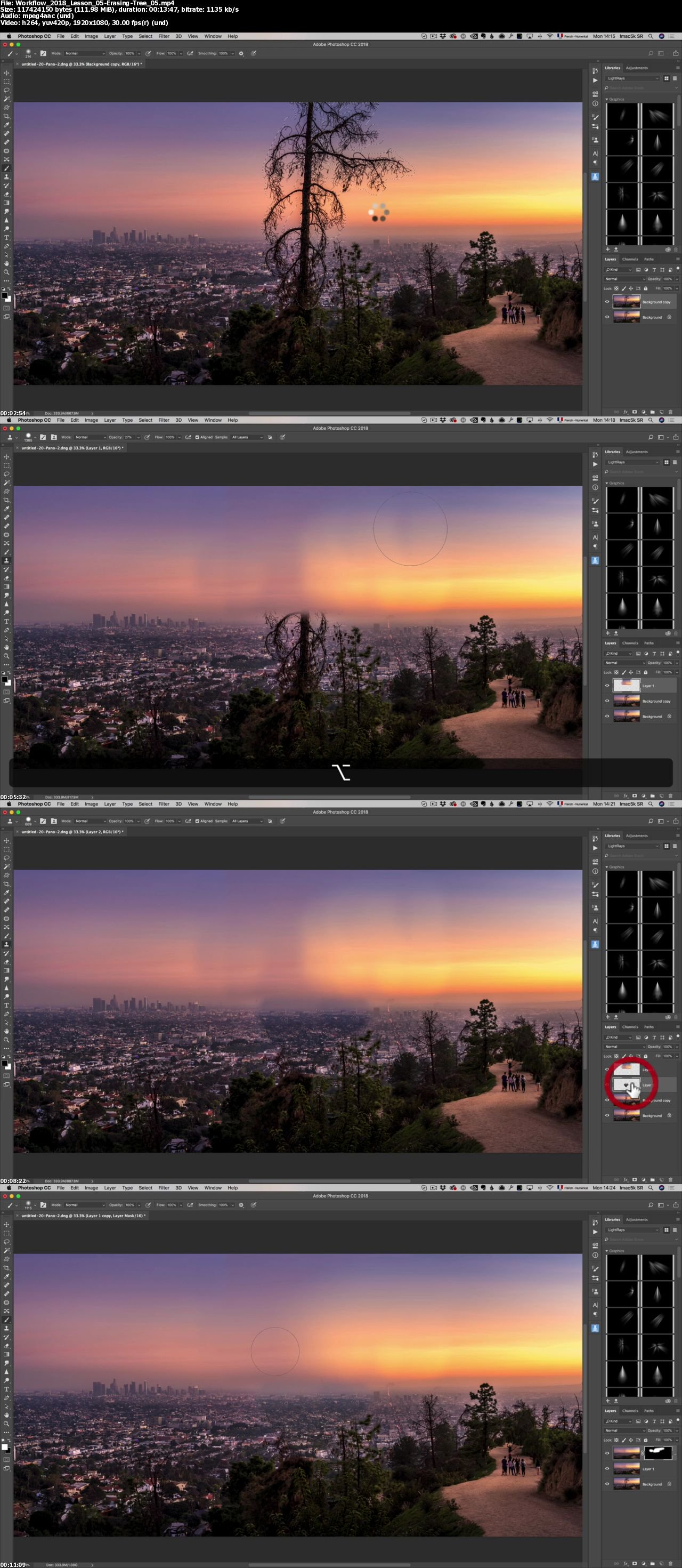
Task: In the 14:18 frame, switch to the Adjustments tab
Action: pos(637,452)
